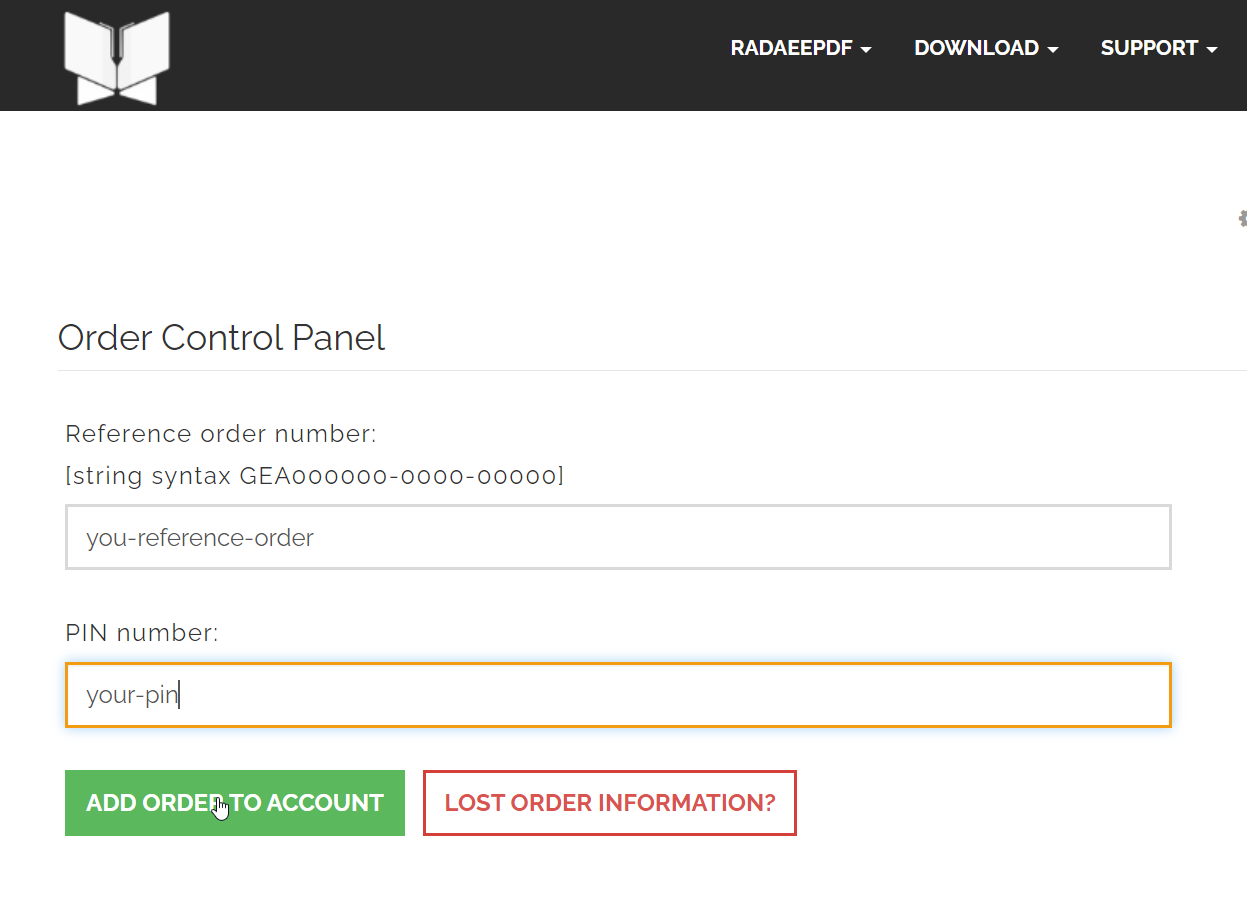The image size is (1247, 917).
Task: Follow the Lost Order Information link
Action: [x=610, y=803]
